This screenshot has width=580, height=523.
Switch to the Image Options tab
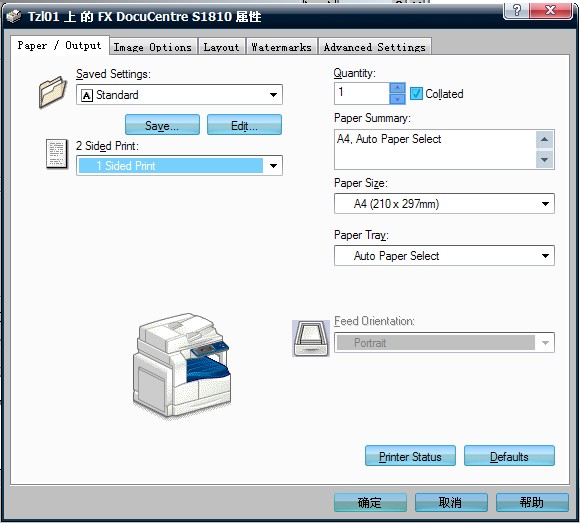tap(153, 47)
